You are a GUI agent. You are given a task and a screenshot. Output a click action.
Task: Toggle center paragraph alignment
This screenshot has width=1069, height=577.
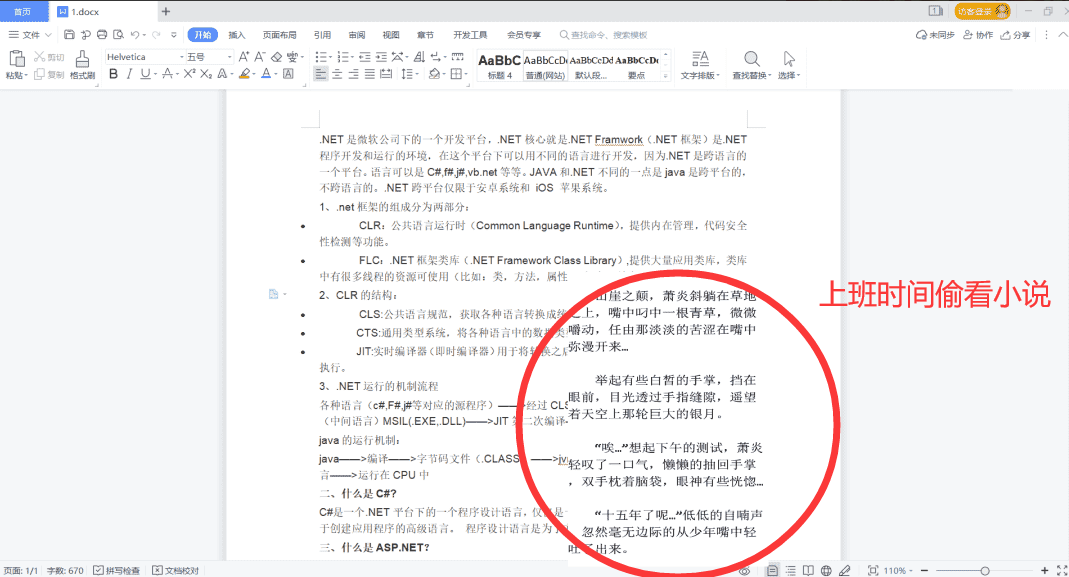coord(337,74)
